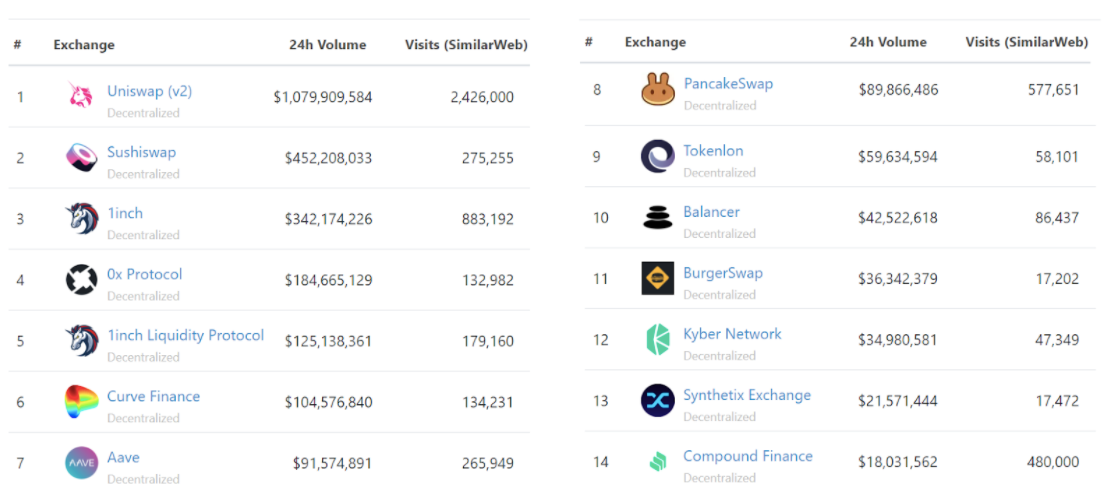Click the Compound Finance logo icon

657,462
